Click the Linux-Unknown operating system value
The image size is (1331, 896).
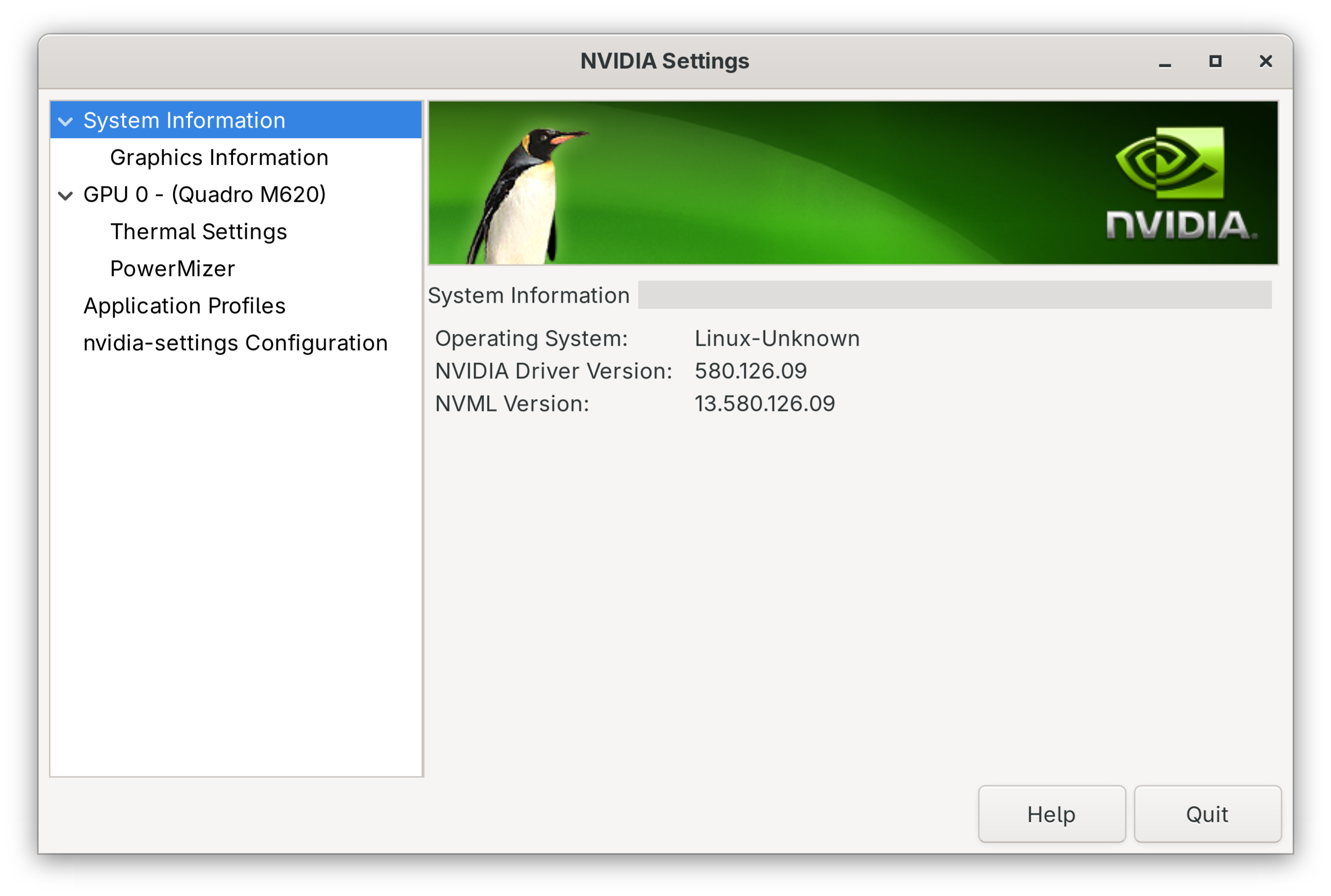click(777, 339)
